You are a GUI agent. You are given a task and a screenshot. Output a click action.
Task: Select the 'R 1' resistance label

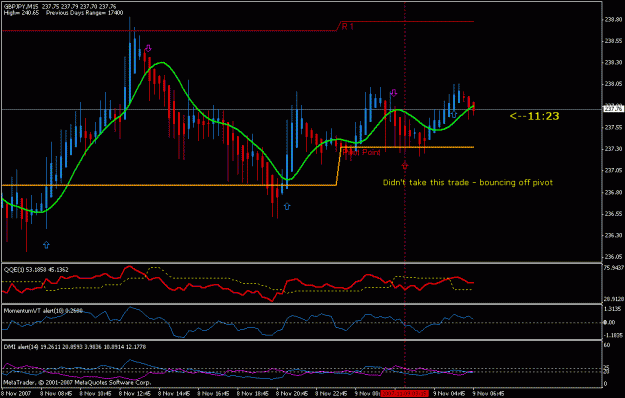pos(347,27)
